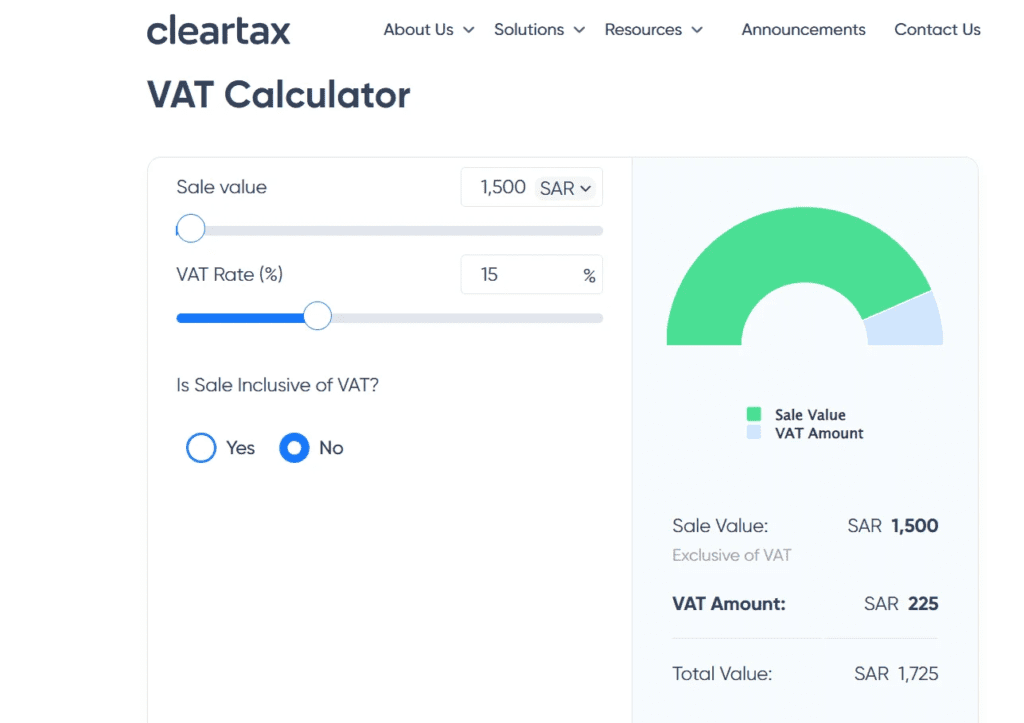Click the 'VAT Amount: SAR 225' result row
Screen dimensions: 1024x723
pyautogui.click(x=805, y=604)
